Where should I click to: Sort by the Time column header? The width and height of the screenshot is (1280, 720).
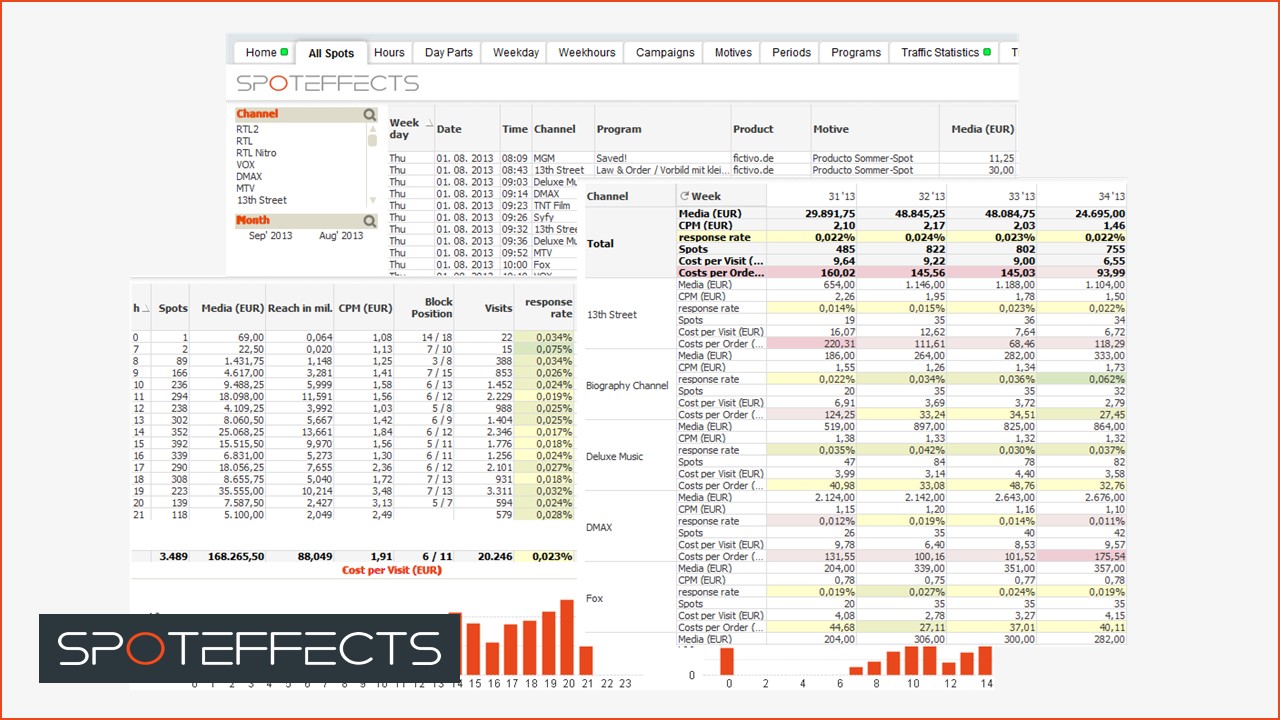point(515,129)
